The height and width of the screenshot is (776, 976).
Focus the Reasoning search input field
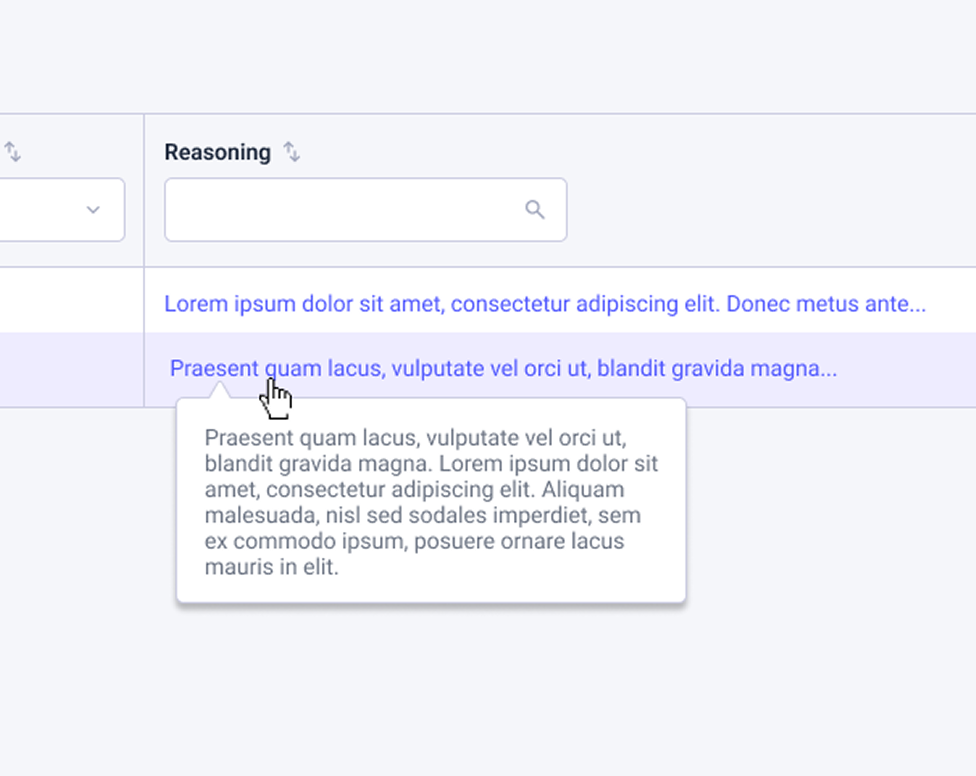[x=340, y=210]
